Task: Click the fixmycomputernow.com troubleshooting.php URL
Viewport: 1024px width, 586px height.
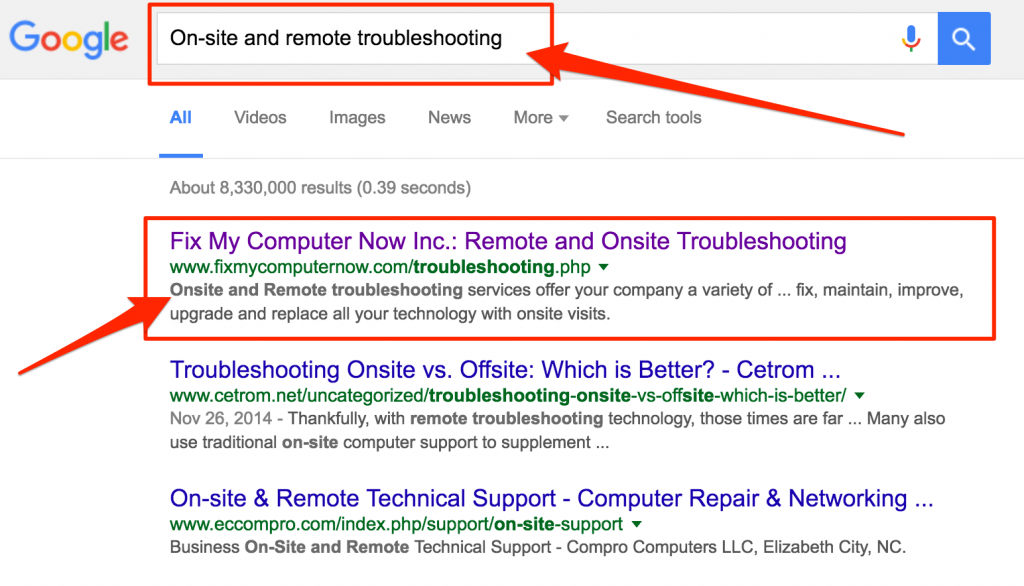Action: click(380, 267)
